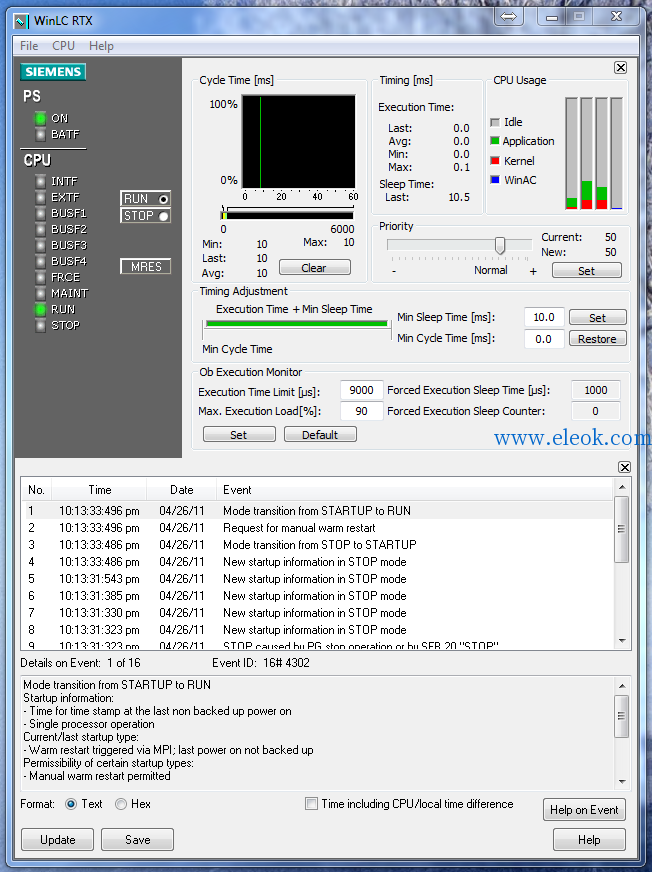Click the event details scrollbar down arrow

tap(622, 782)
